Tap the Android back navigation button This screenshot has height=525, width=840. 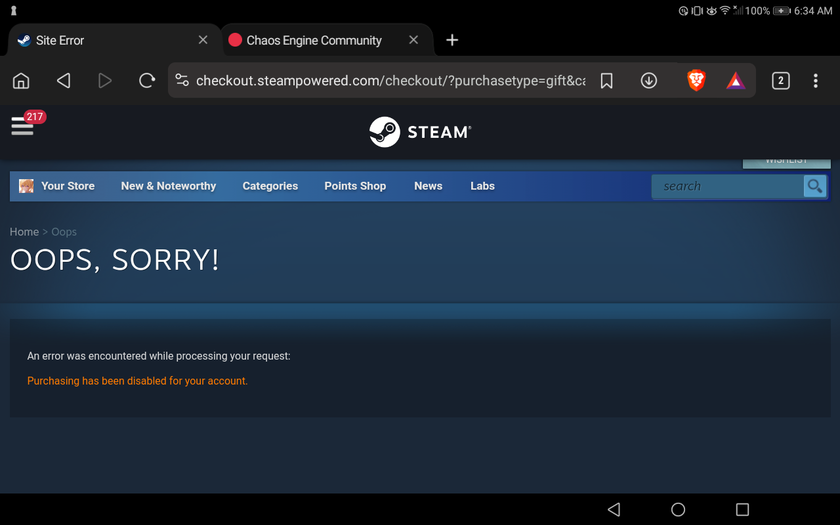pyautogui.click(x=614, y=509)
